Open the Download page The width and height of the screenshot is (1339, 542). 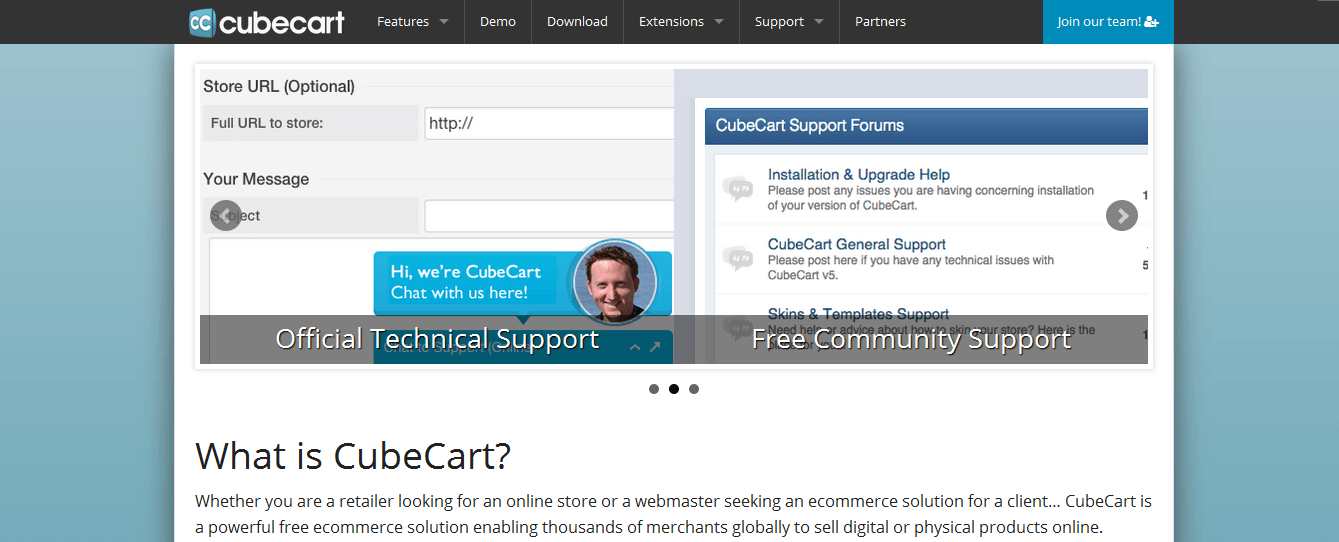point(577,21)
